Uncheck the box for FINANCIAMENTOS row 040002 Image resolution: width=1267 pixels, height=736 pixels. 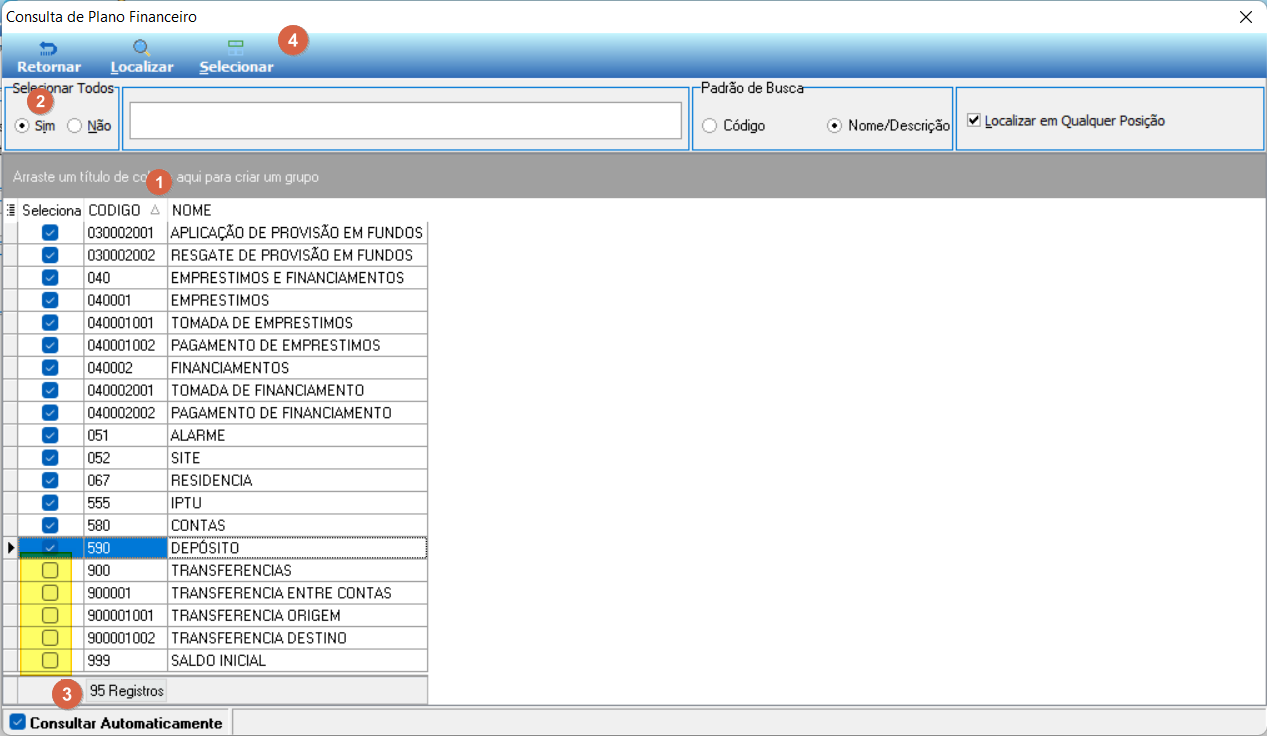(x=50, y=368)
